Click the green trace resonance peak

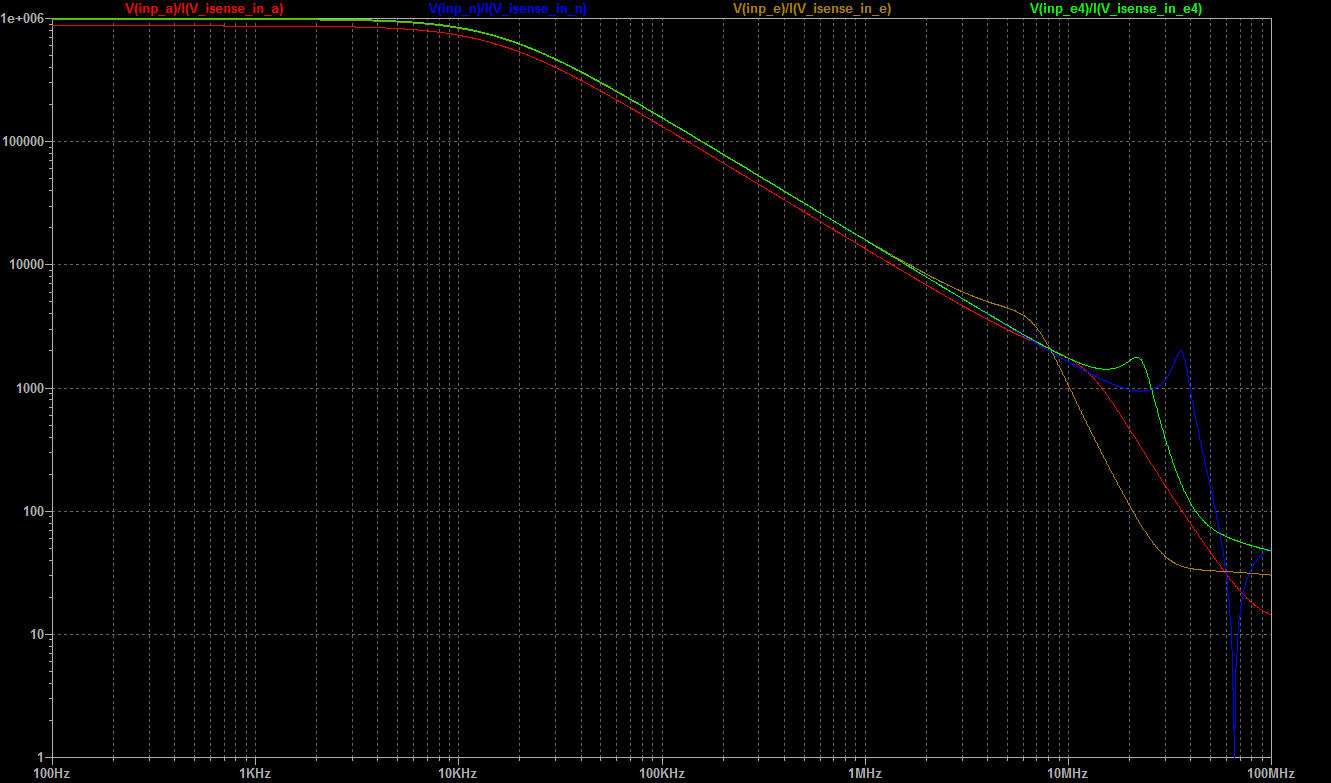pos(1137,357)
